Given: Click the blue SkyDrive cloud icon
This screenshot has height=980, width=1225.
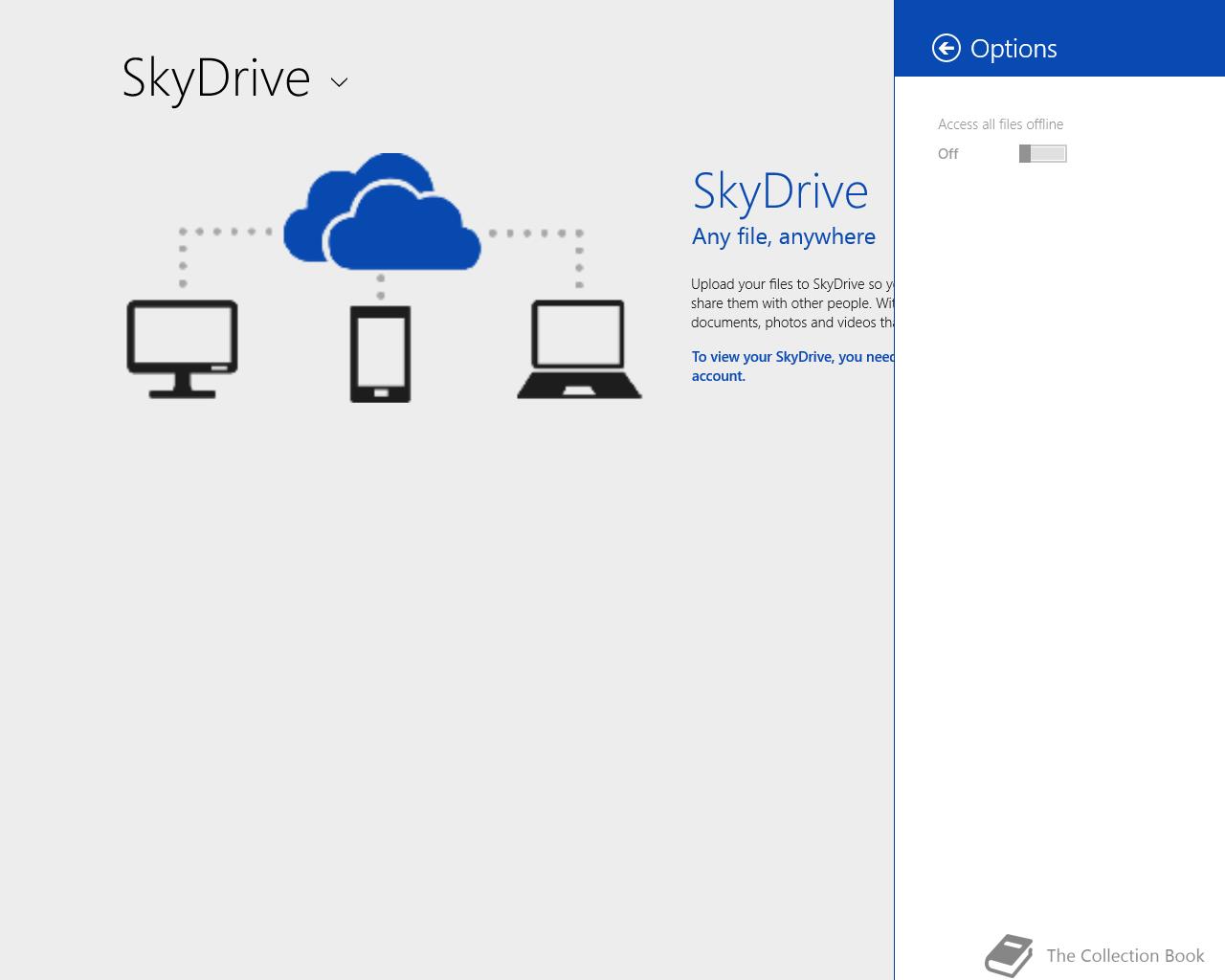Looking at the screenshot, I should 382,211.
